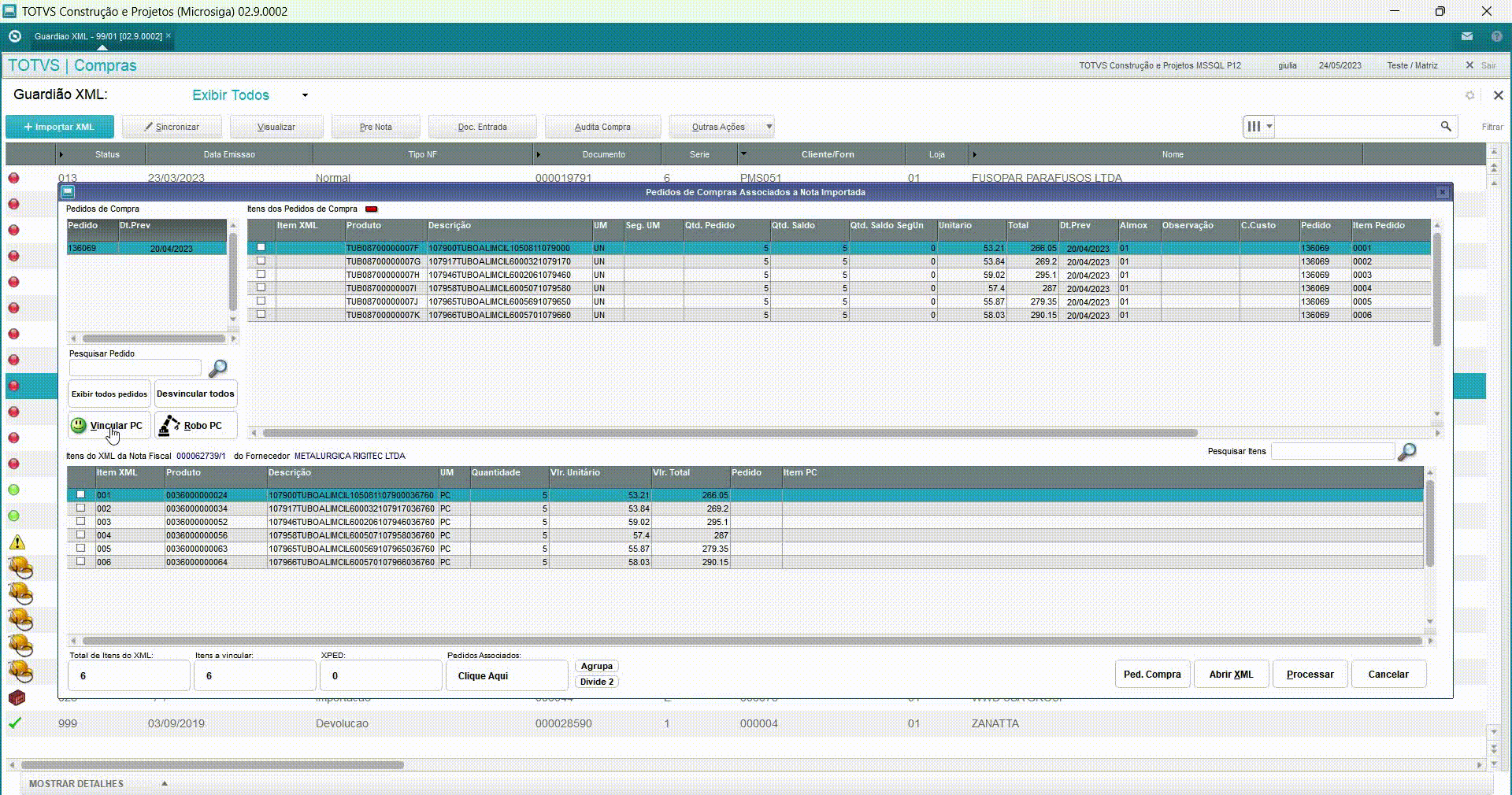Expand MOSTRAR DETALHES panel
This screenshot has width=1512, height=795.
click(x=164, y=783)
